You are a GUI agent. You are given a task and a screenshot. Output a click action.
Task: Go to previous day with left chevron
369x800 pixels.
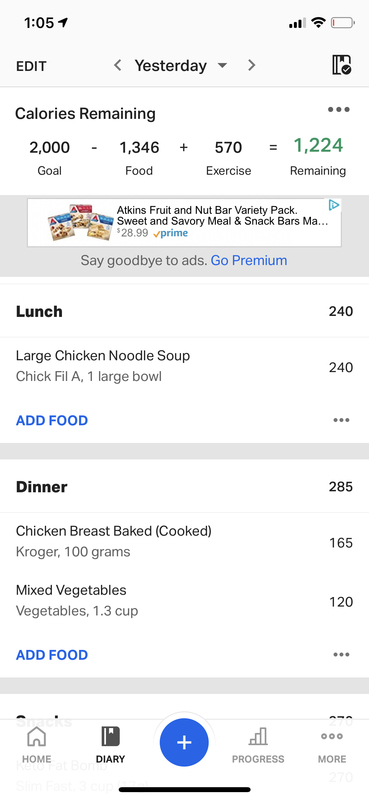click(117, 65)
